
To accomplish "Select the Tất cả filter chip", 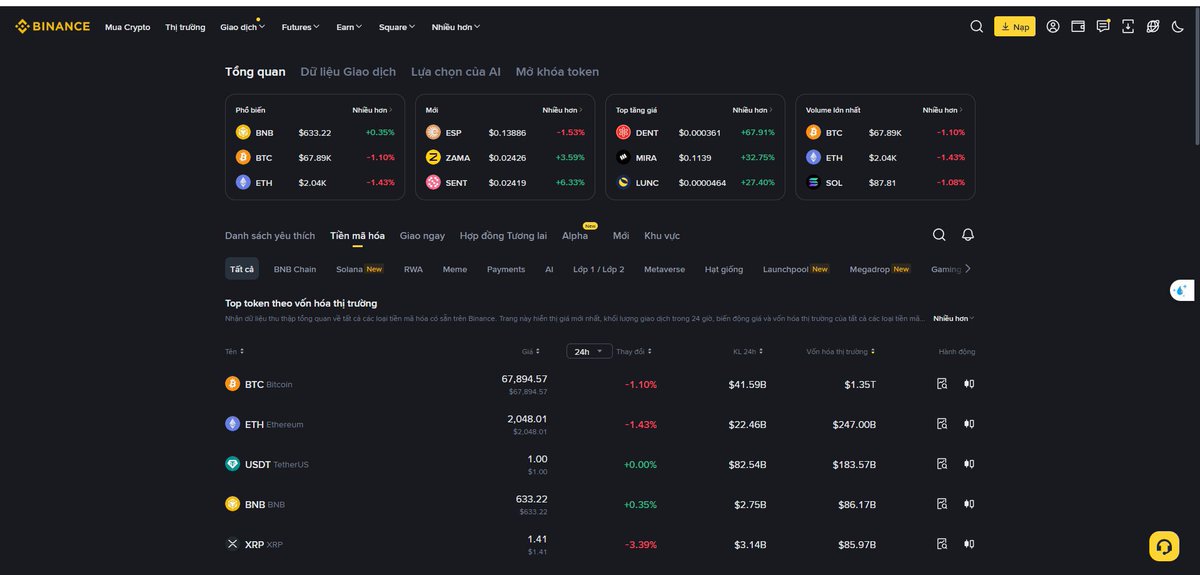I will 242,269.
